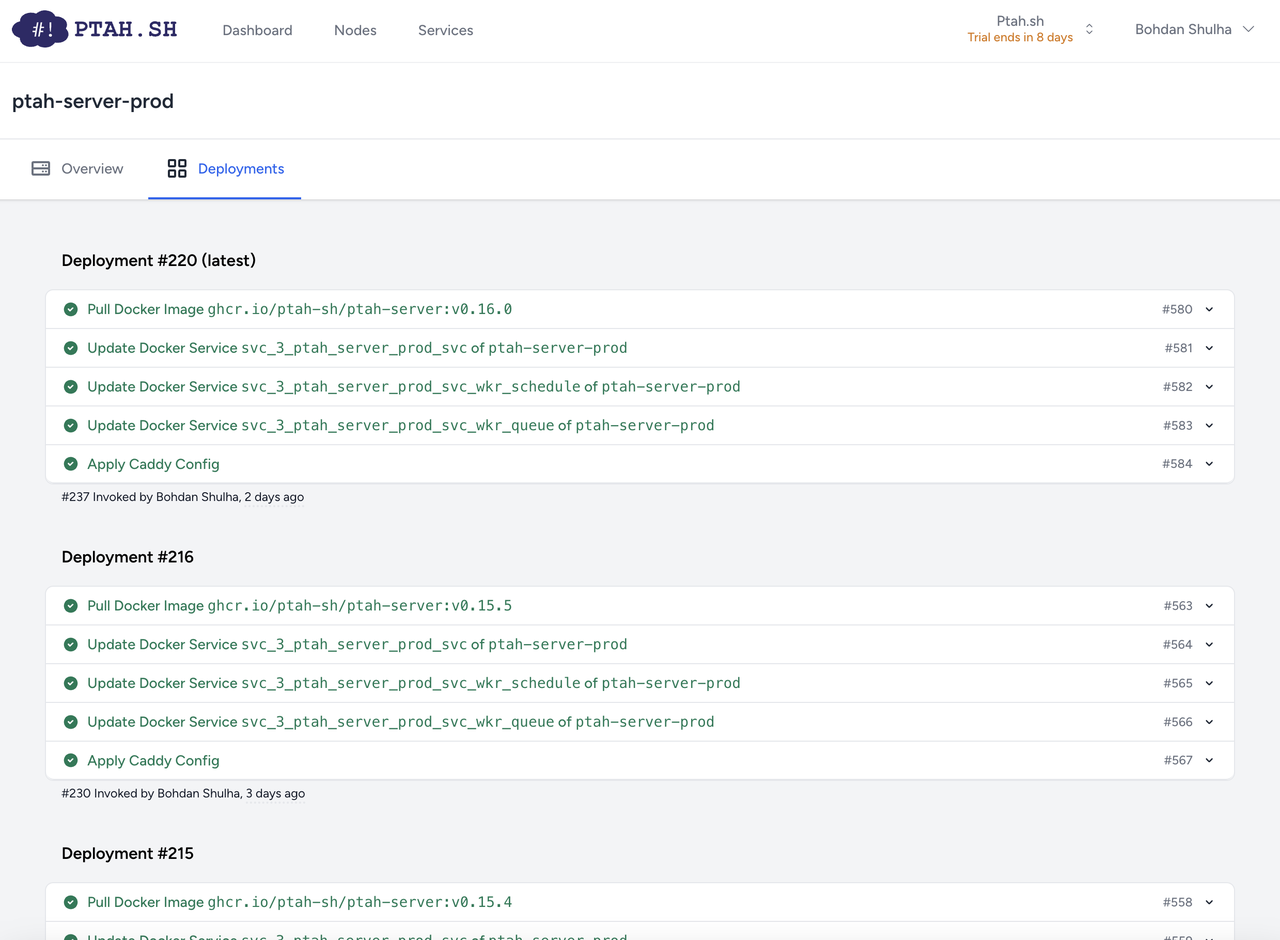Expand task #580 details chevron

coord(1209,310)
